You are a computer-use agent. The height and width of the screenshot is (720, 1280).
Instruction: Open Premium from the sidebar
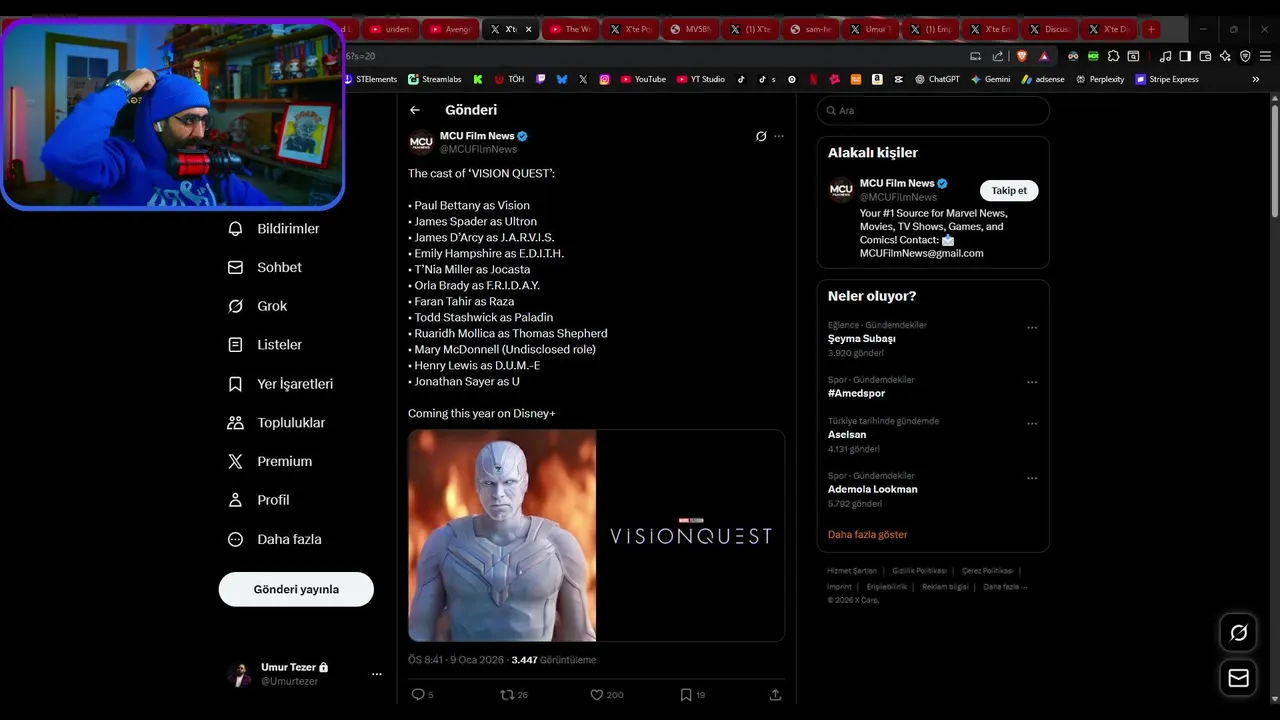(270, 461)
